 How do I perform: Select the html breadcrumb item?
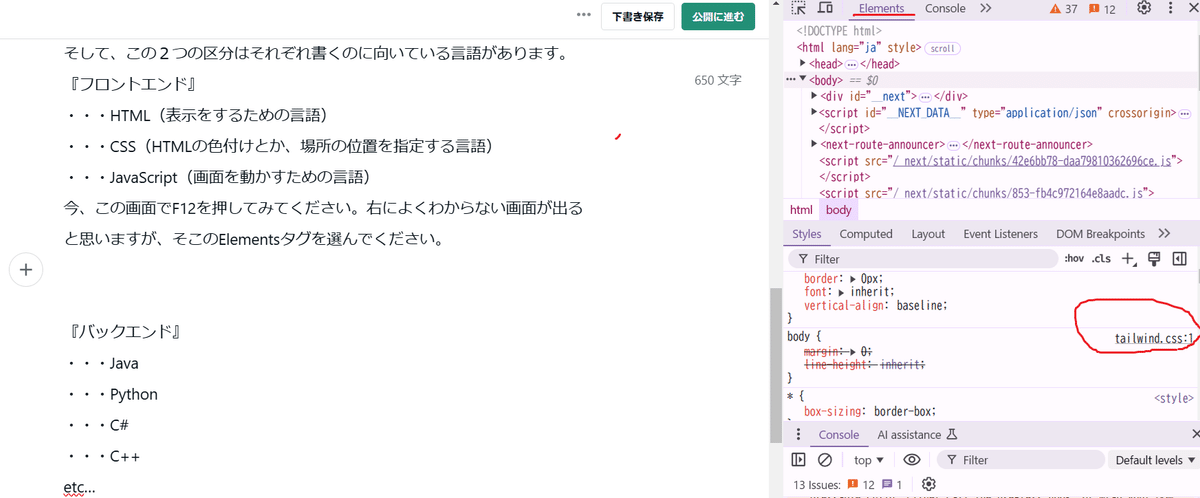801,210
